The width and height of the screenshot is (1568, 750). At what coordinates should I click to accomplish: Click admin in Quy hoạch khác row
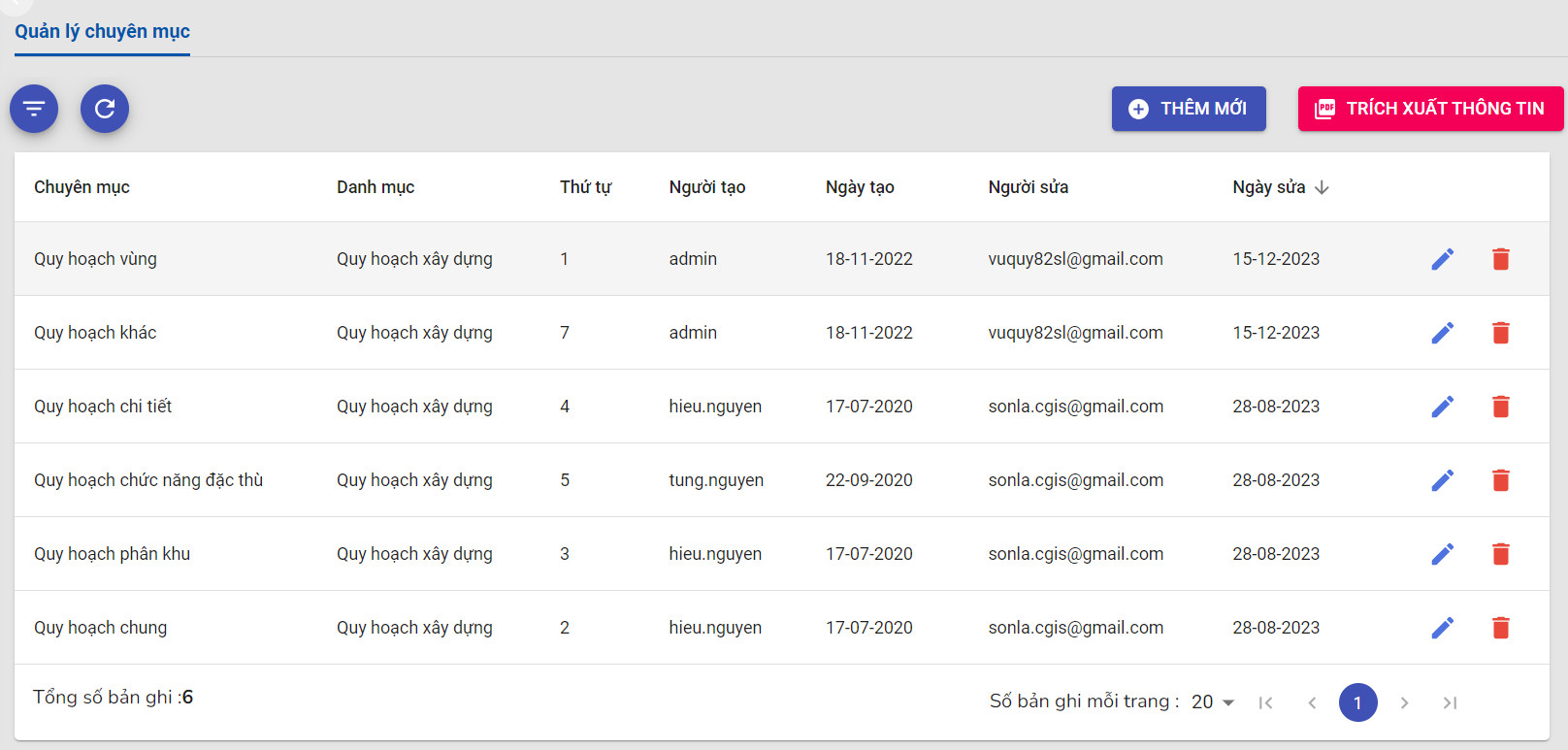tap(693, 333)
